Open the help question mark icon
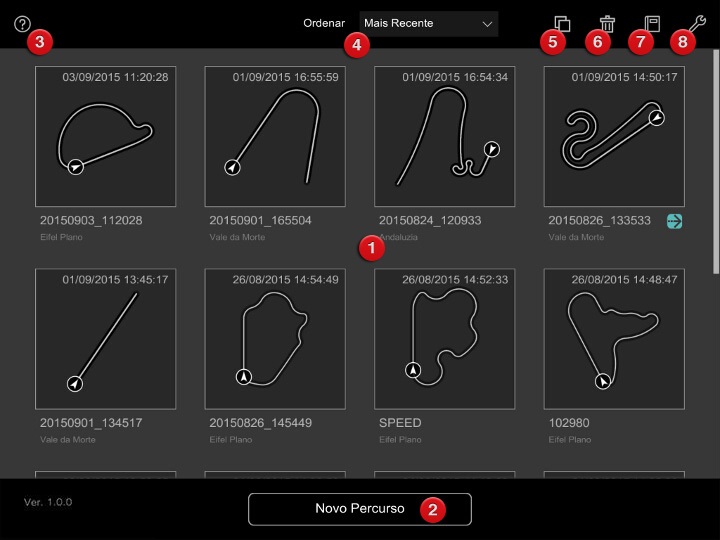This screenshot has height=540, width=720. [23, 24]
